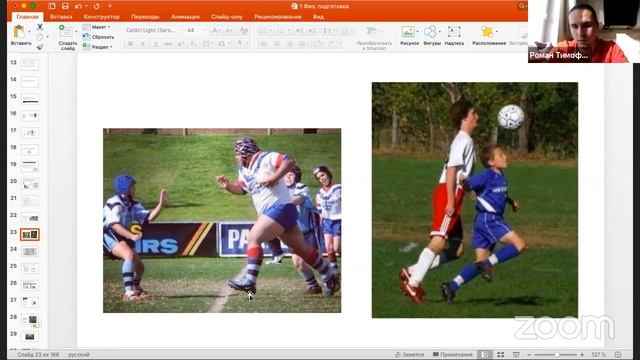Click the font color A swatch

tap(240, 43)
